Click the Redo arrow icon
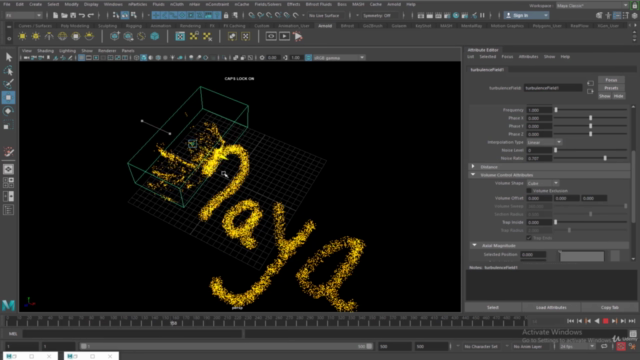This screenshot has height=360, width=640. (x=91, y=16)
